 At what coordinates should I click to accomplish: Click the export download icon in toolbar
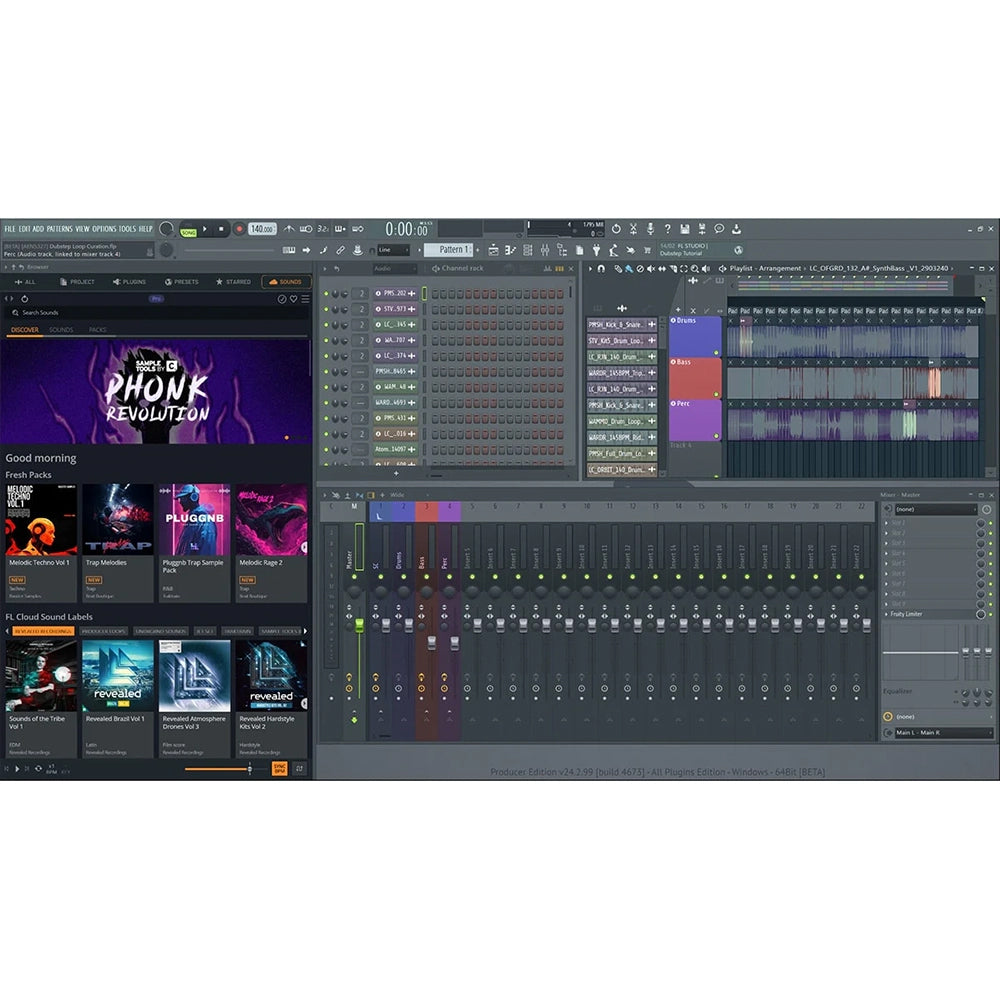pyautogui.click(x=736, y=228)
